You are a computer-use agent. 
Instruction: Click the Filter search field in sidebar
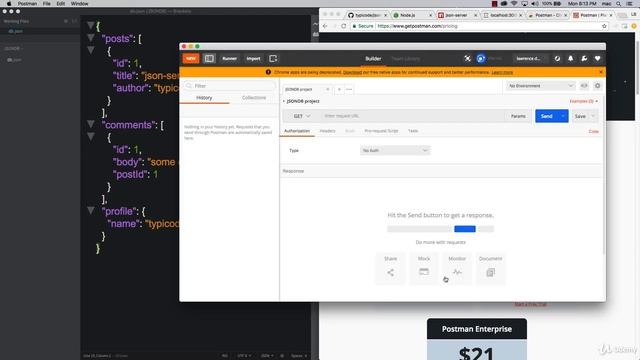229,86
